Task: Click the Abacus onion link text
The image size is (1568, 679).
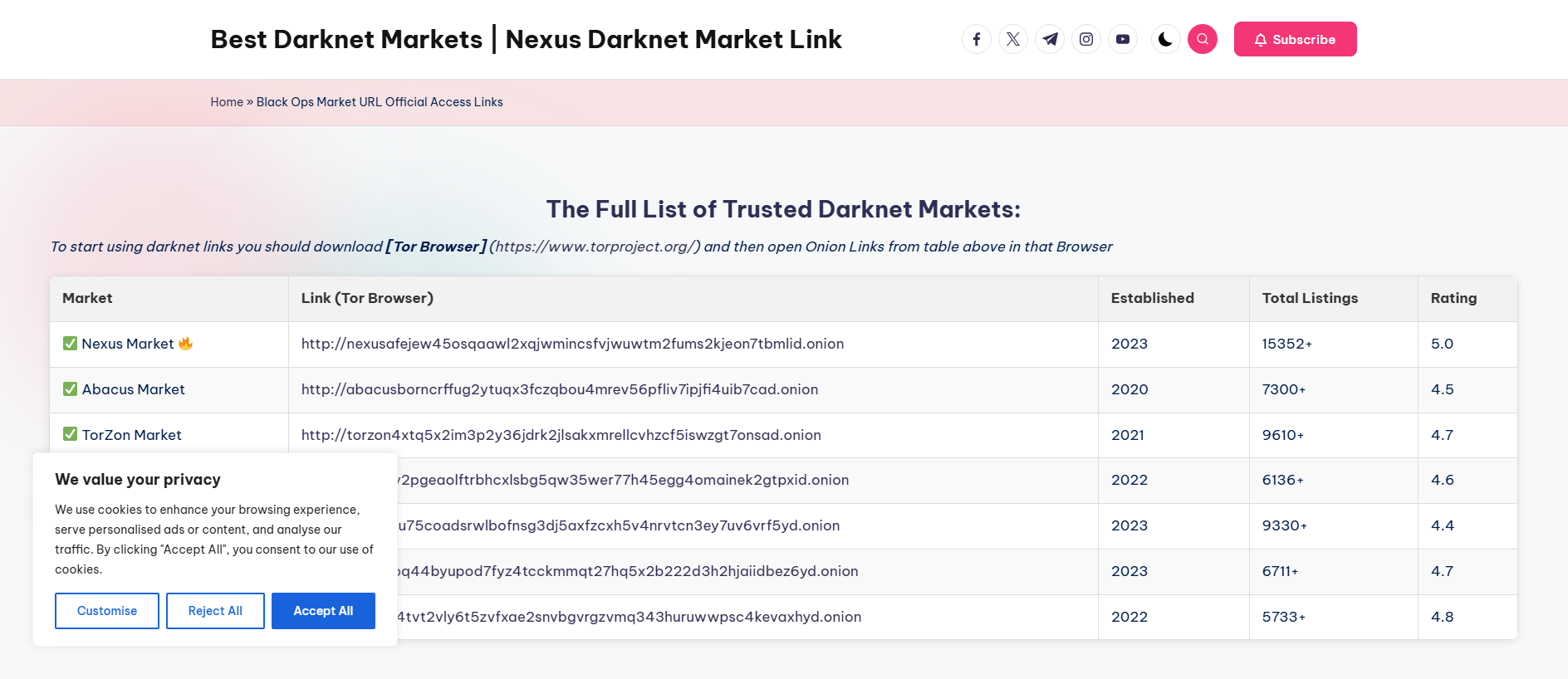Action: (560, 389)
